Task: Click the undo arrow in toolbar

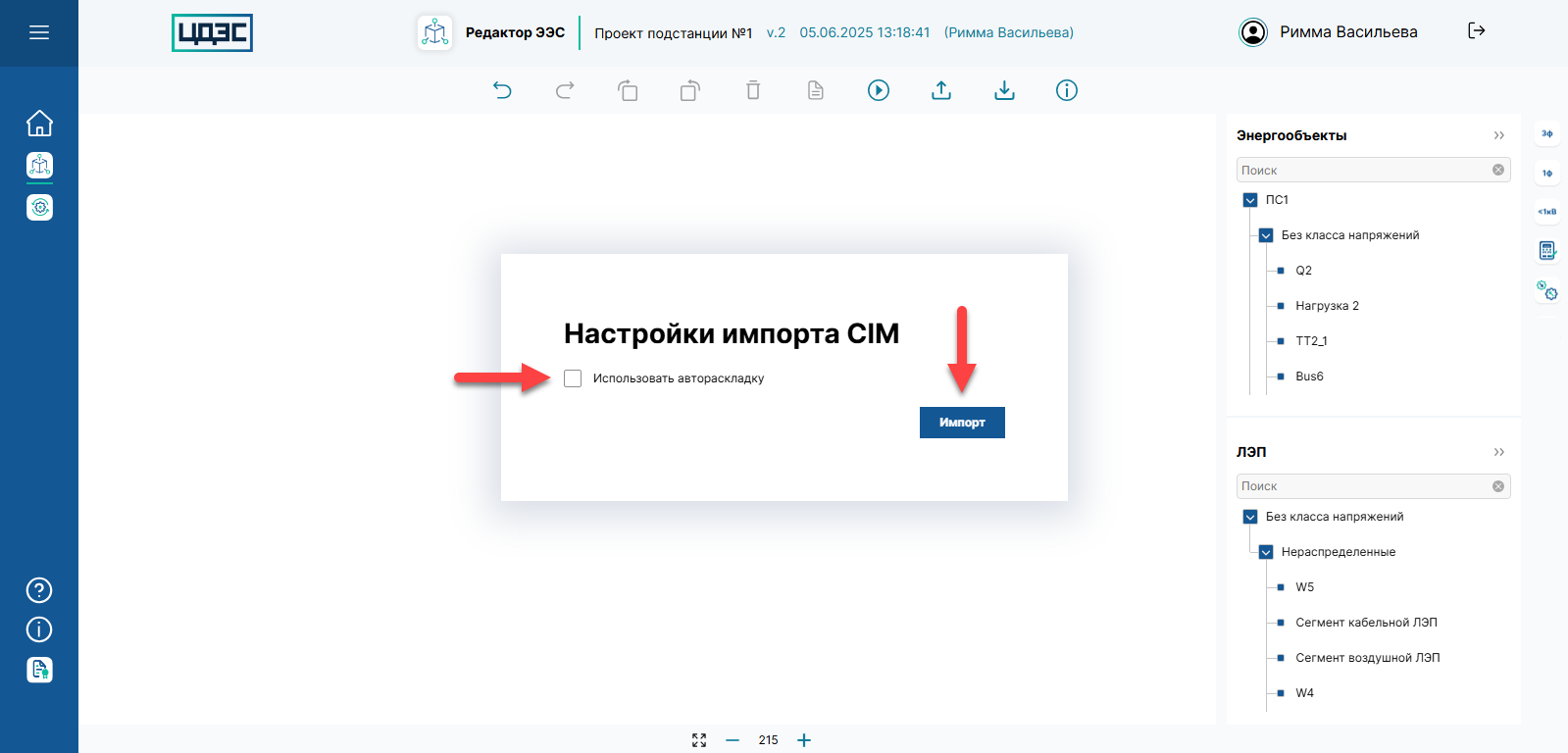Action: pyautogui.click(x=502, y=90)
